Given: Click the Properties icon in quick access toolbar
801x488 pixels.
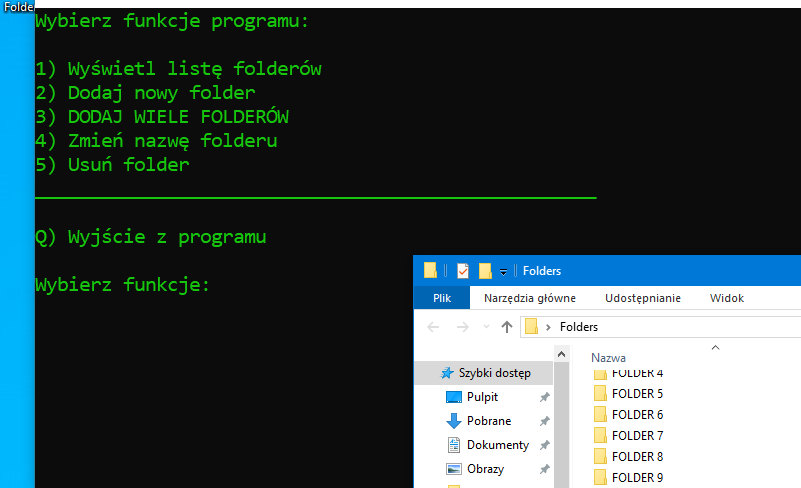Looking at the screenshot, I should point(463,270).
